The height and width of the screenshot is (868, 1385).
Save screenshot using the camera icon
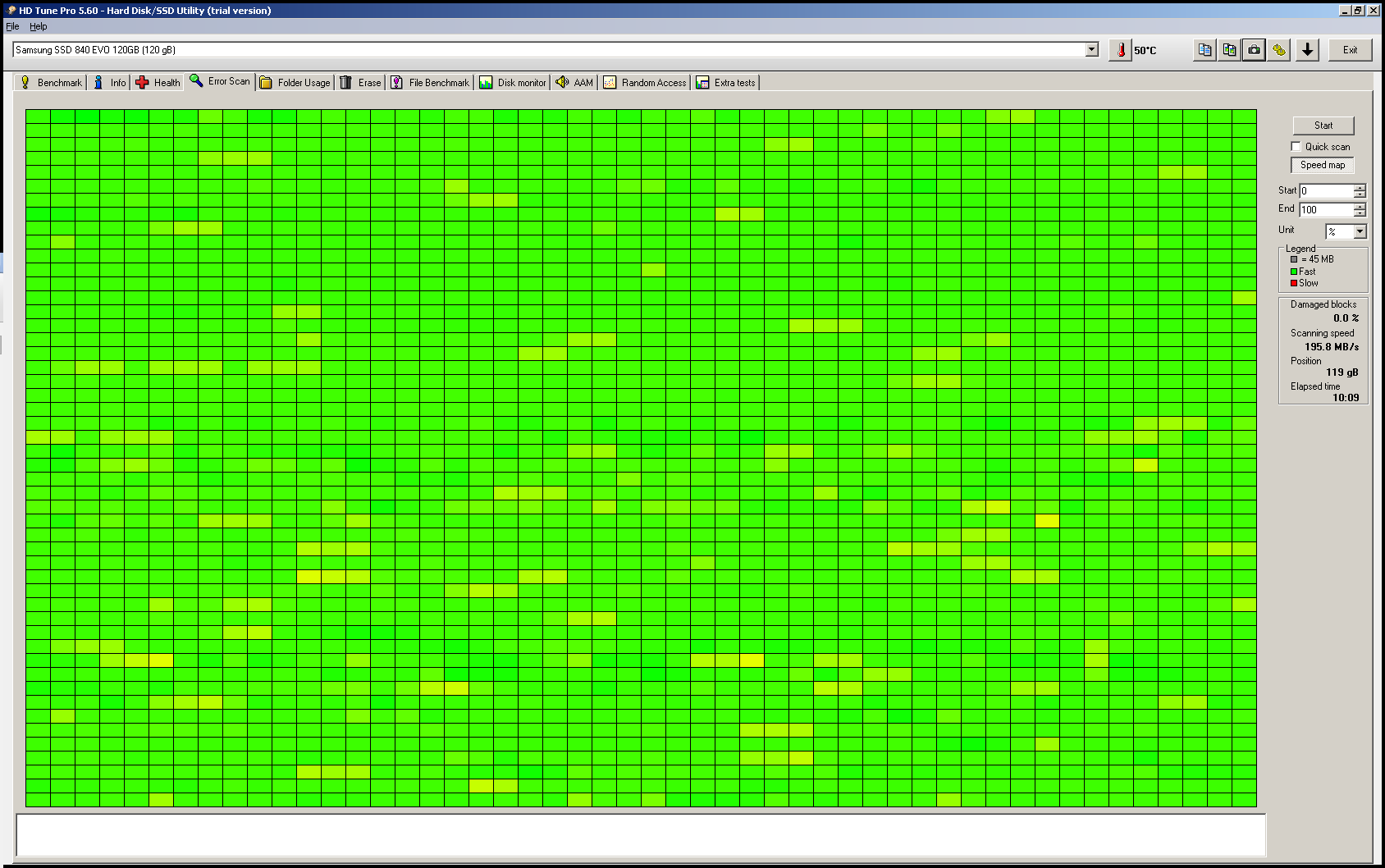click(x=1254, y=50)
